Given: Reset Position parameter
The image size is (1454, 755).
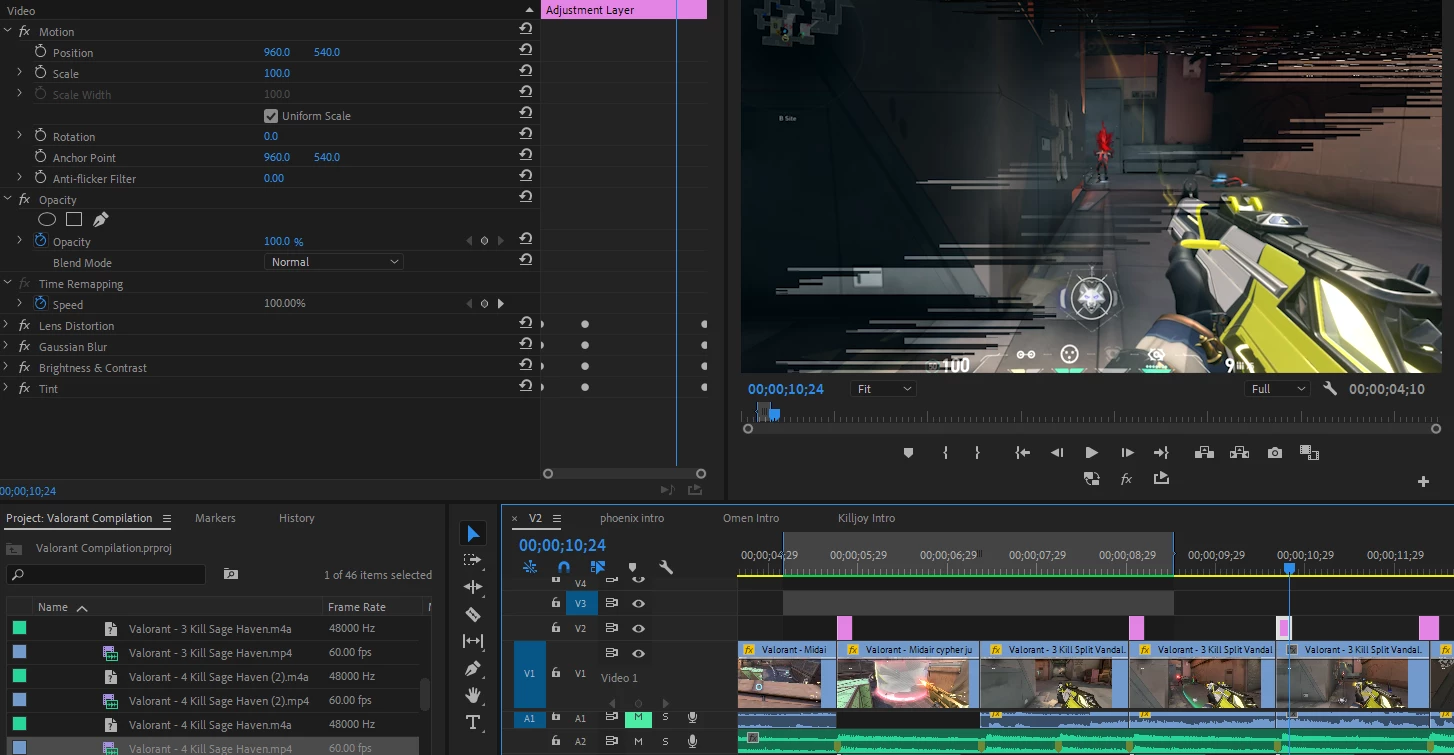Looking at the screenshot, I should (525, 50).
